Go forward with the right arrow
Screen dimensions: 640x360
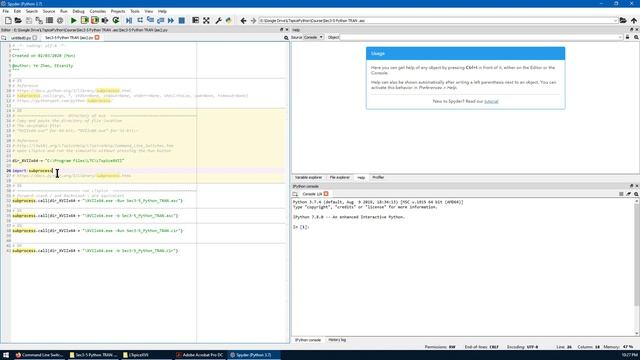tap(253, 20)
